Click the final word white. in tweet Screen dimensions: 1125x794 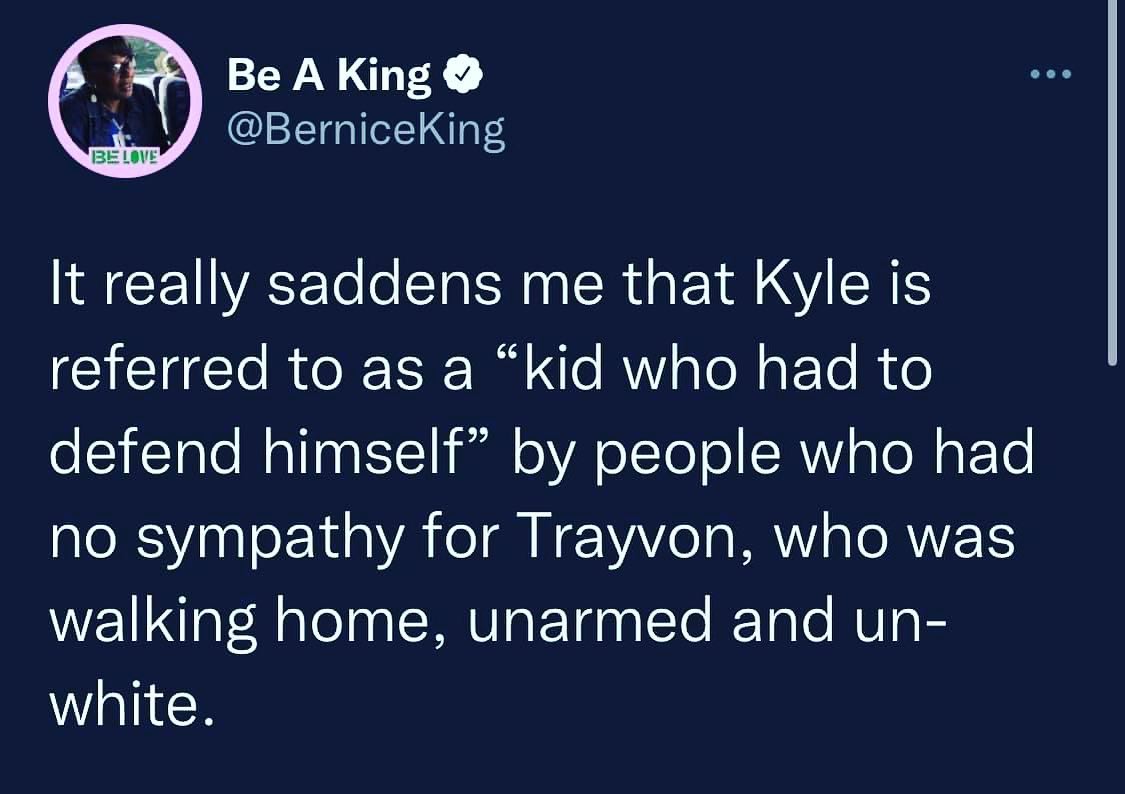[133, 705]
